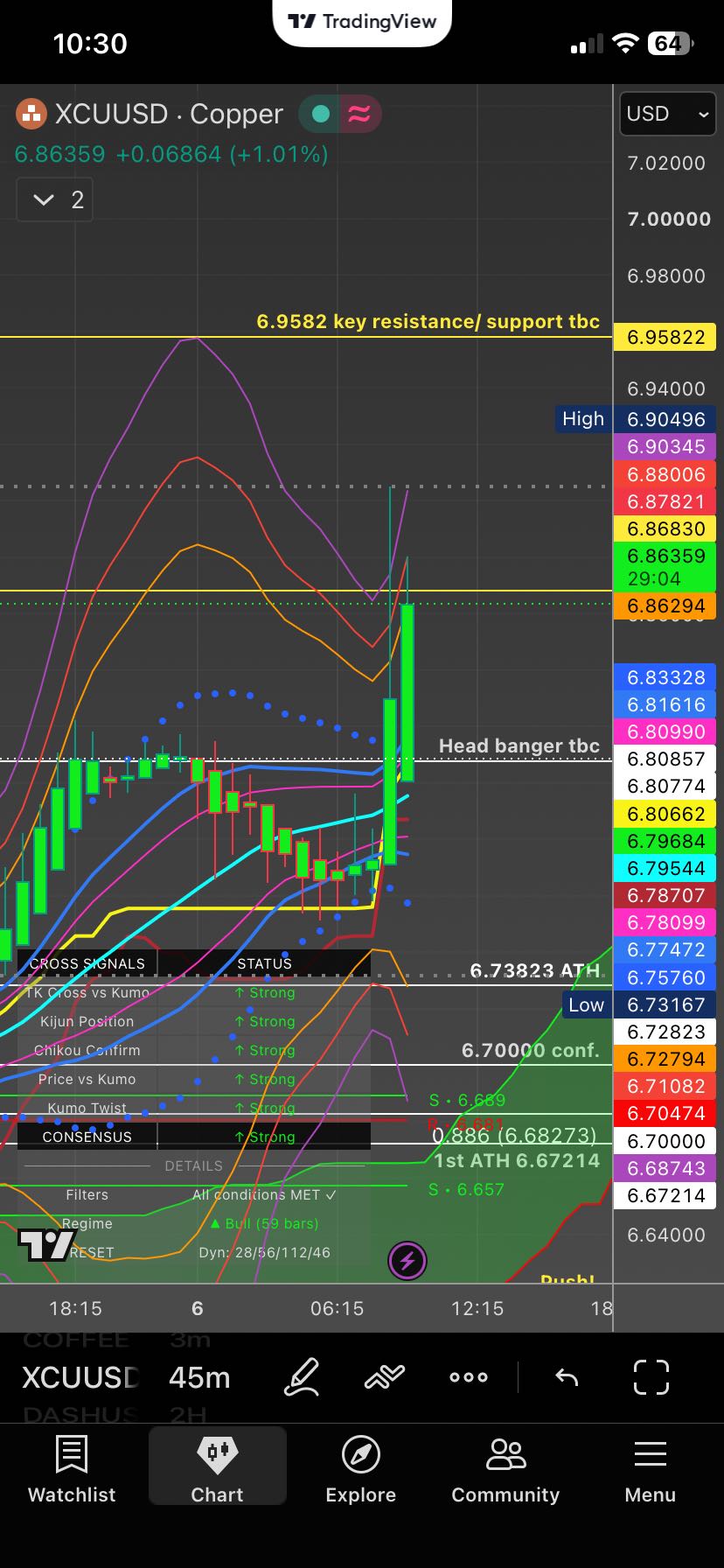Select the Head banger tbc line label
The width and height of the screenshot is (724, 1568).
(x=519, y=745)
